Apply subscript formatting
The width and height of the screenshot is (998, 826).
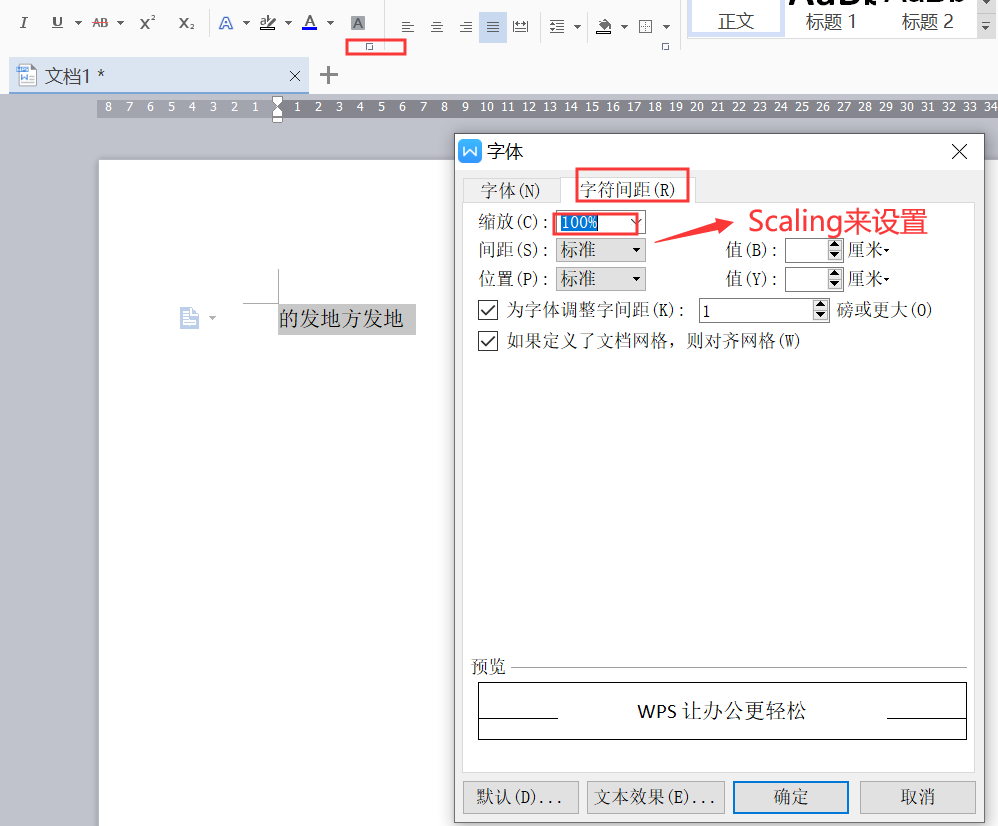click(x=186, y=23)
